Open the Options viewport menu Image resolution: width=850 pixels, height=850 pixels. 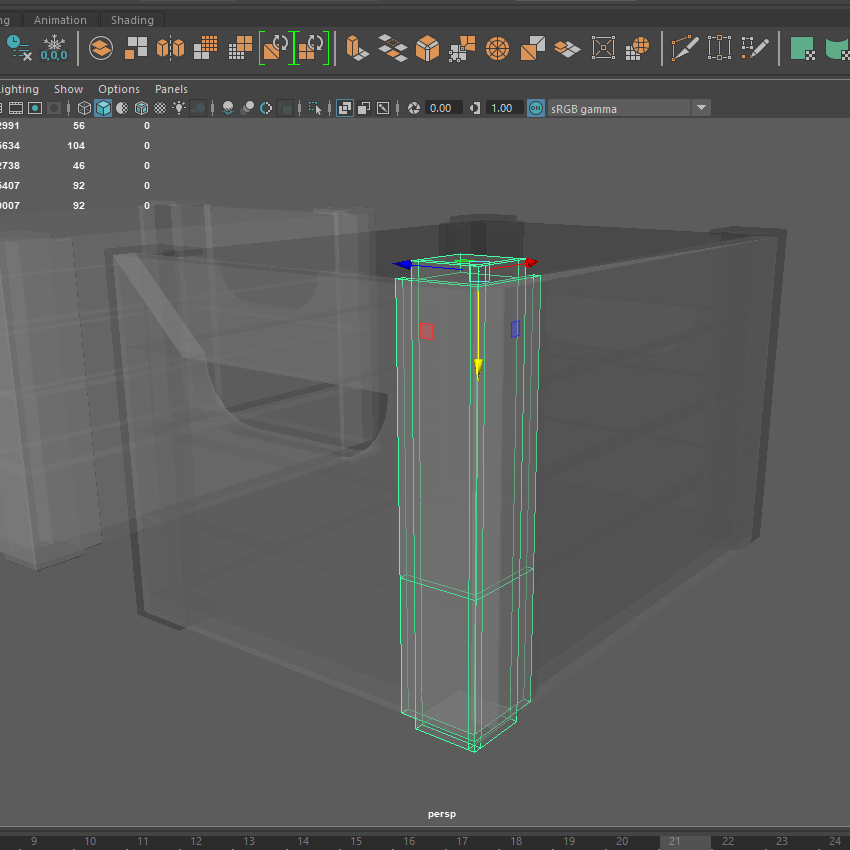(x=119, y=89)
